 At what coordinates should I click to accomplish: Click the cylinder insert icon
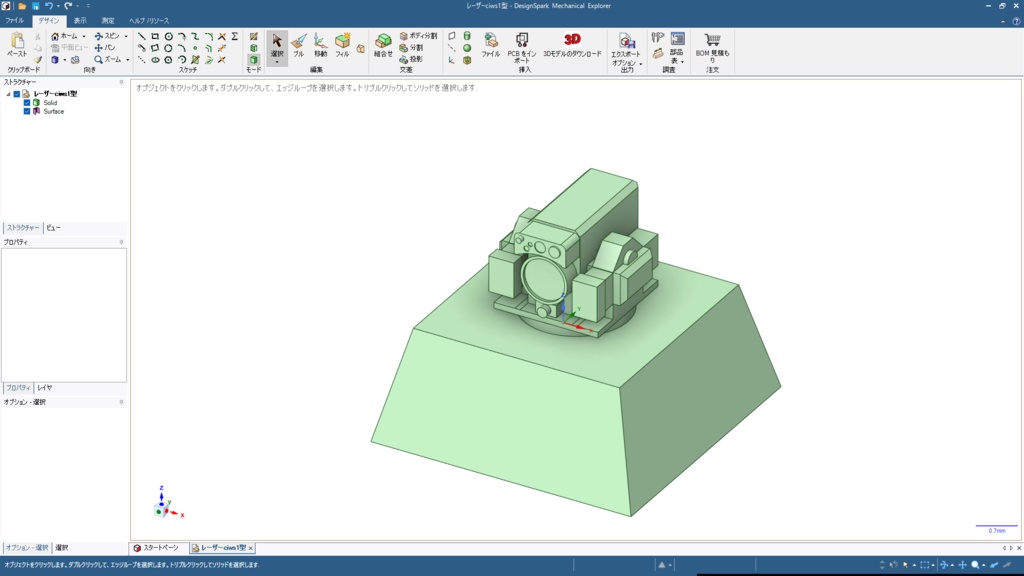(467, 36)
